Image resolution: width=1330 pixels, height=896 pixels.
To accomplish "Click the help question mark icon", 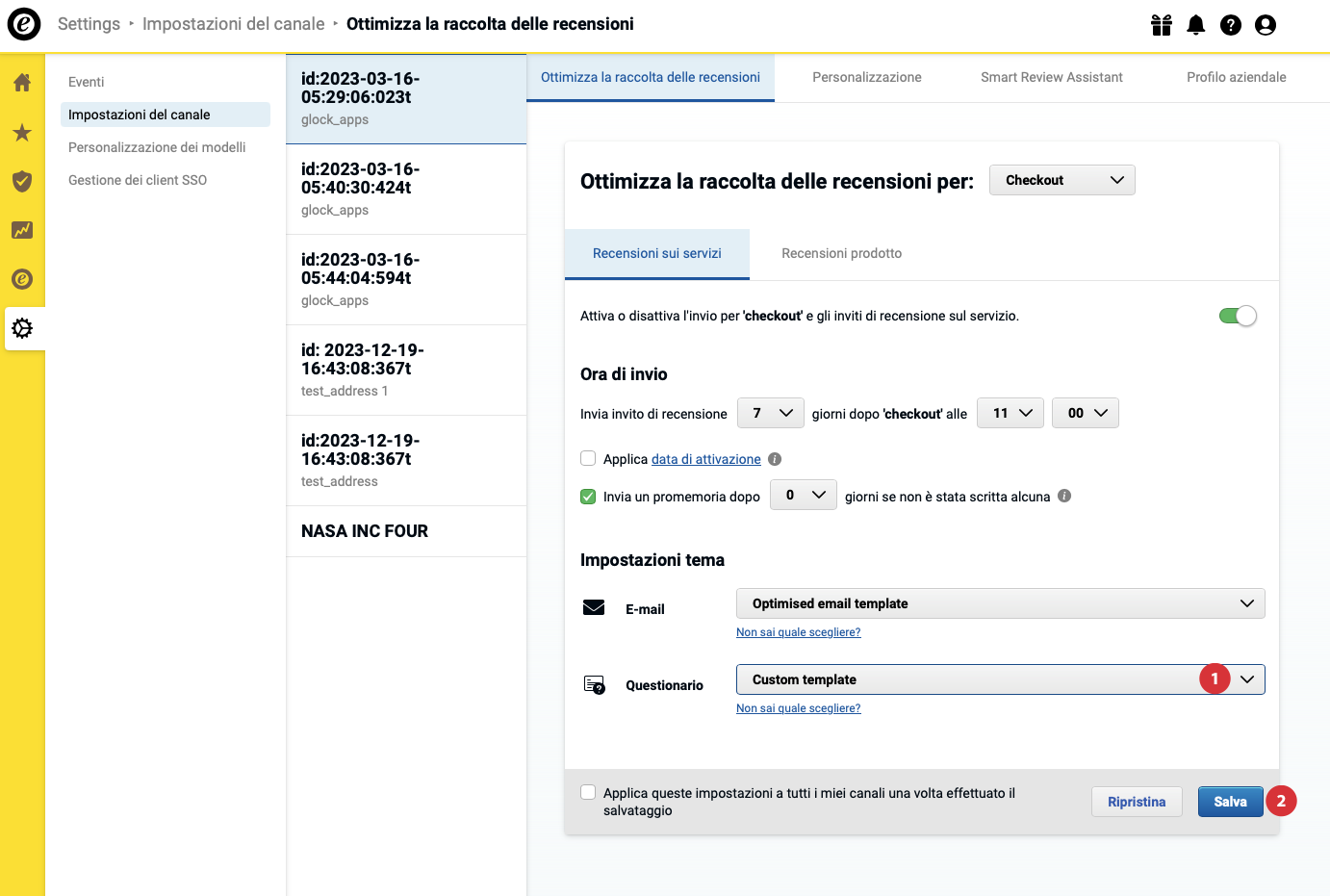I will coord(1230,25).
